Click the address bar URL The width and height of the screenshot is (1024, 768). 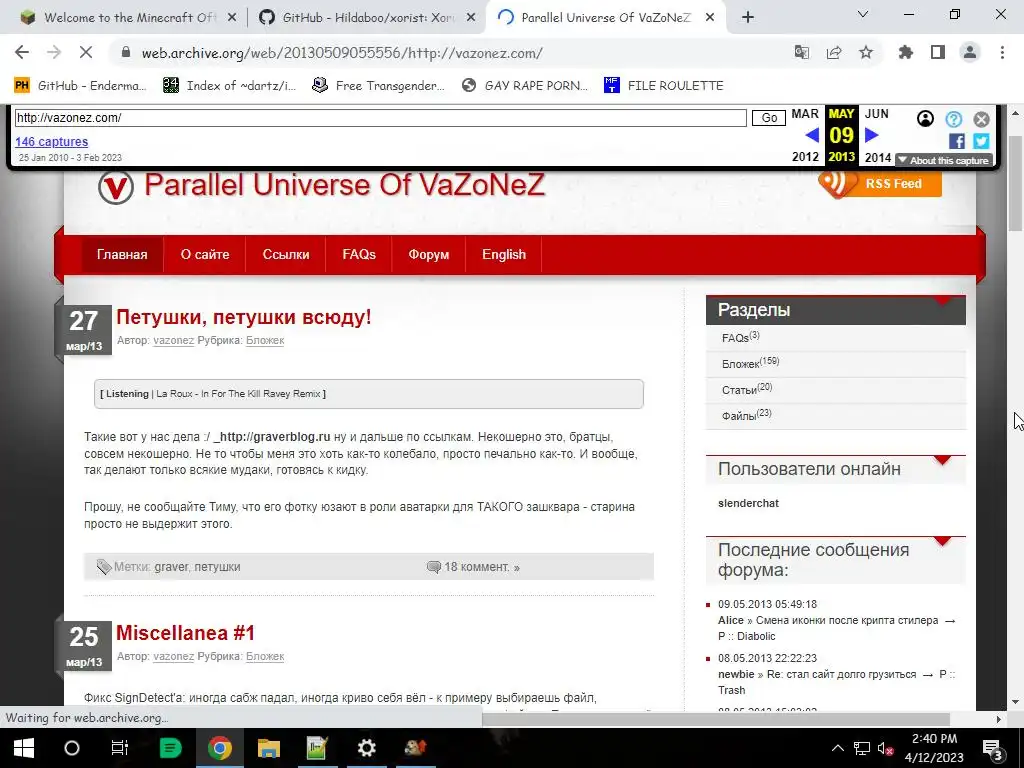(342, 53)
